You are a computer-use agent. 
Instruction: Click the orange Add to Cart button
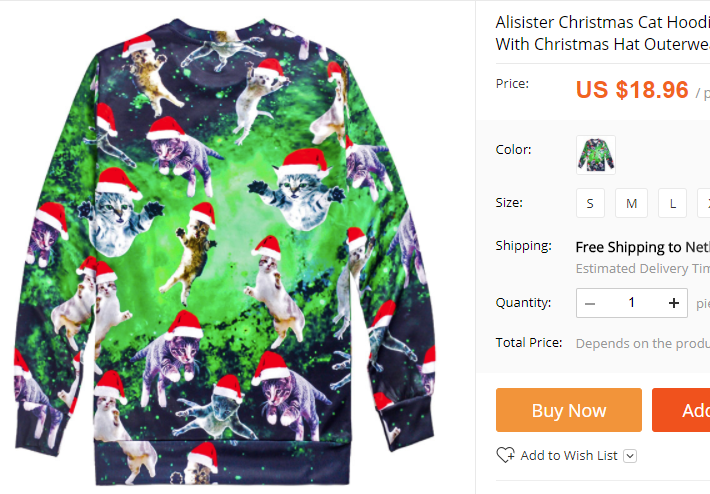(681, 410)
